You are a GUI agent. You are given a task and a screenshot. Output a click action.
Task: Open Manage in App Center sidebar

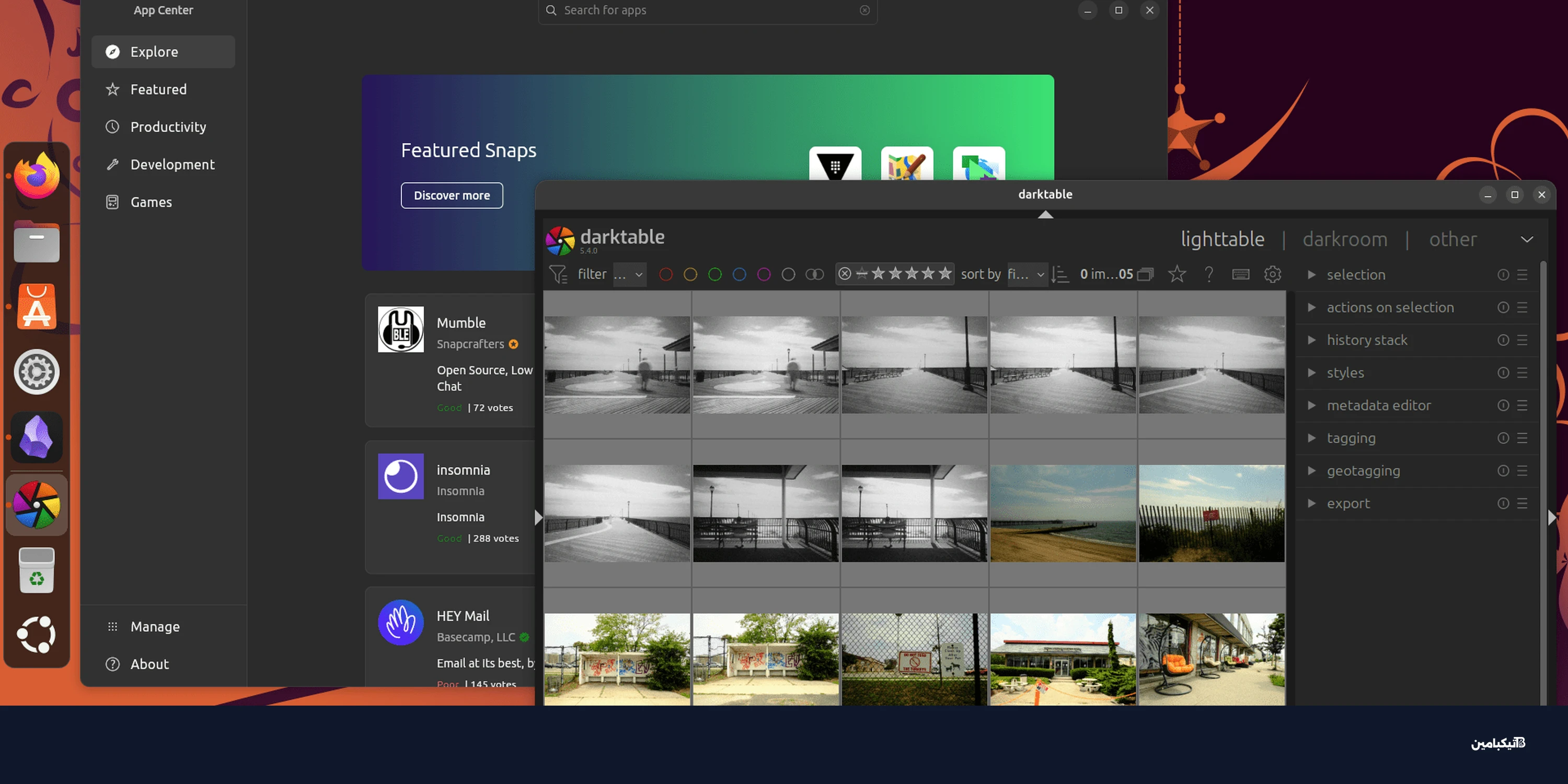[x=155, y=626]
